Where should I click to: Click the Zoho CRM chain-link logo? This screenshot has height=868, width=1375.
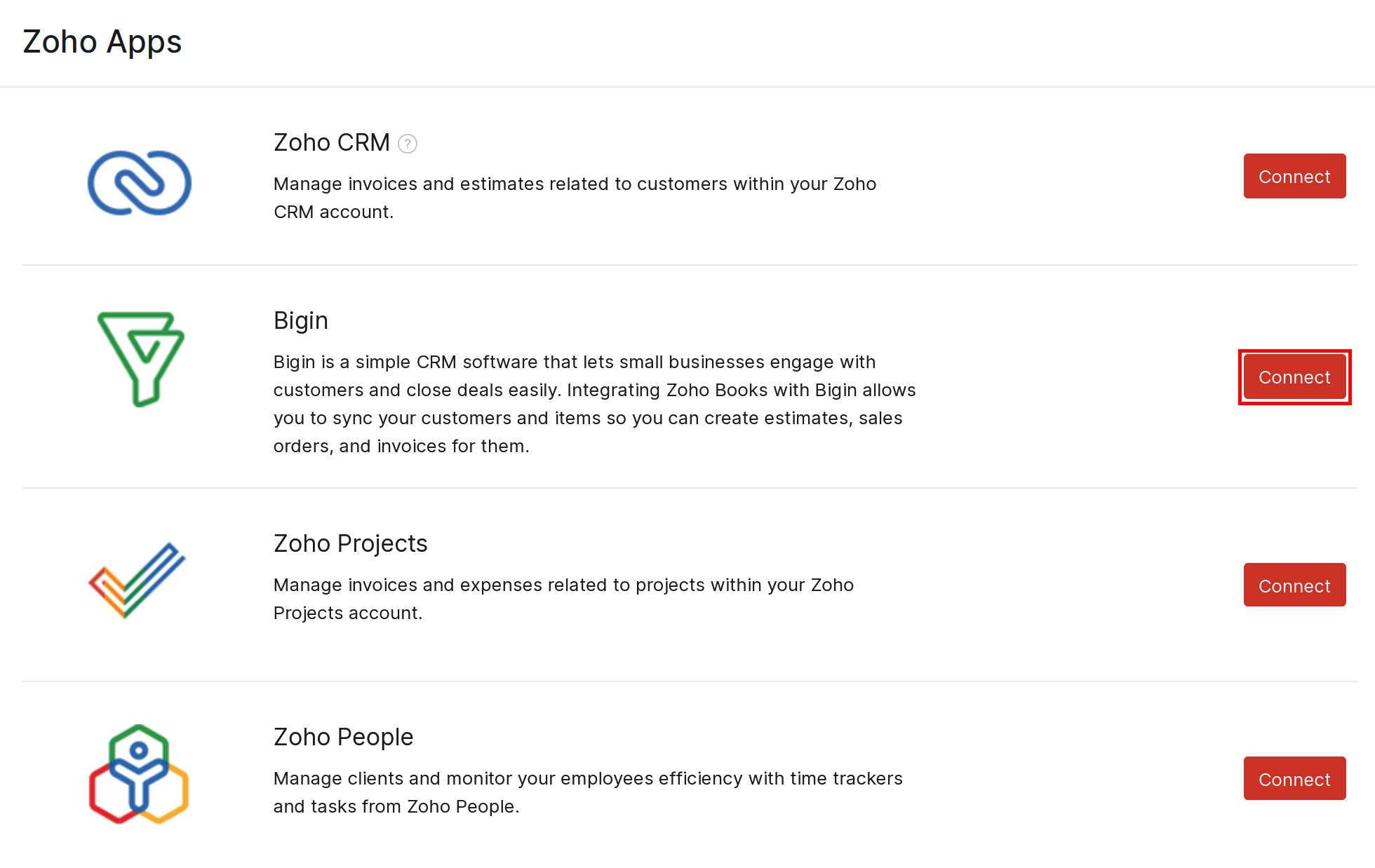click(x=139, y=183)
